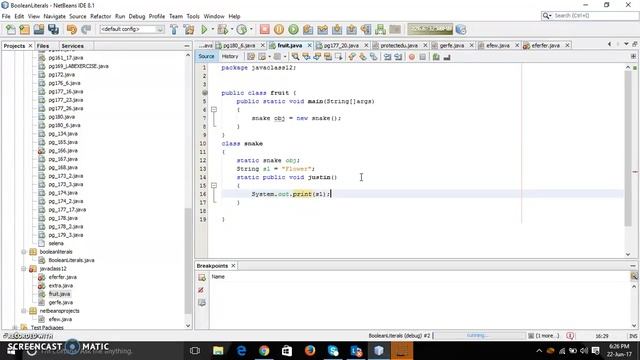The width and height of the screenshot is (640, 360).
Task: Open the Refactor menu
Action: coord(100,16)
